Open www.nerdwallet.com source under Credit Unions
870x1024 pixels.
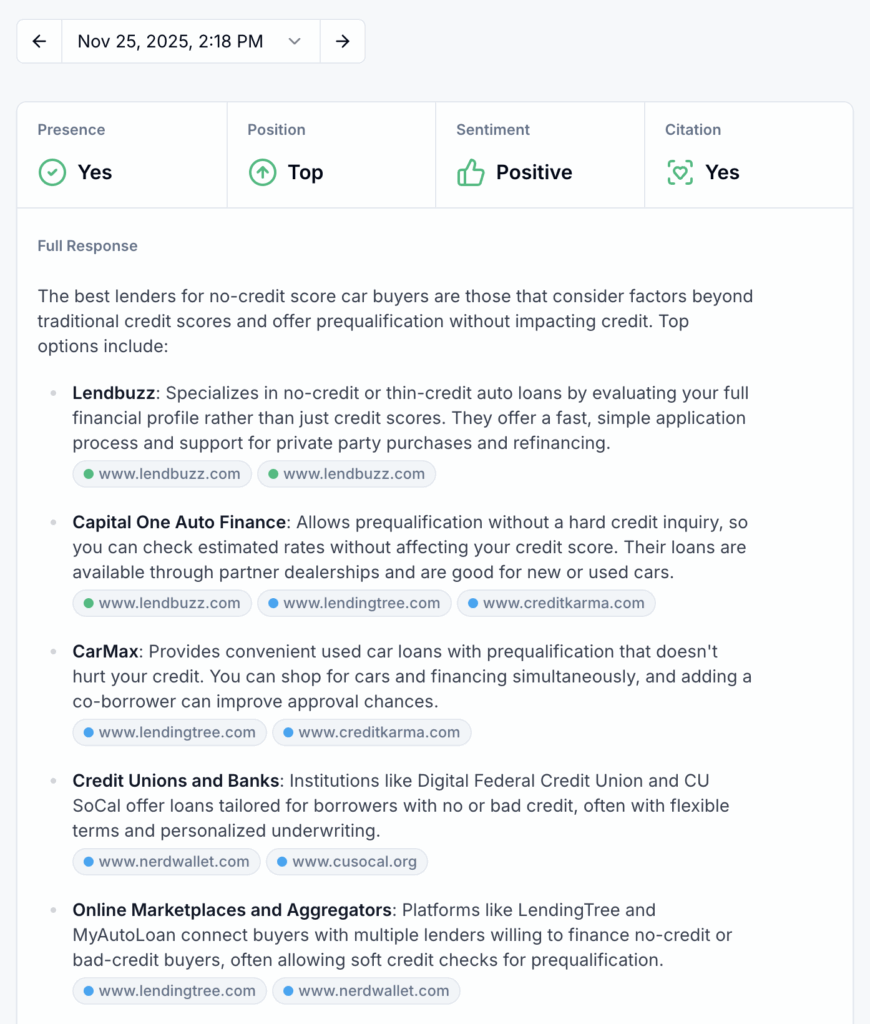(166, 861)
